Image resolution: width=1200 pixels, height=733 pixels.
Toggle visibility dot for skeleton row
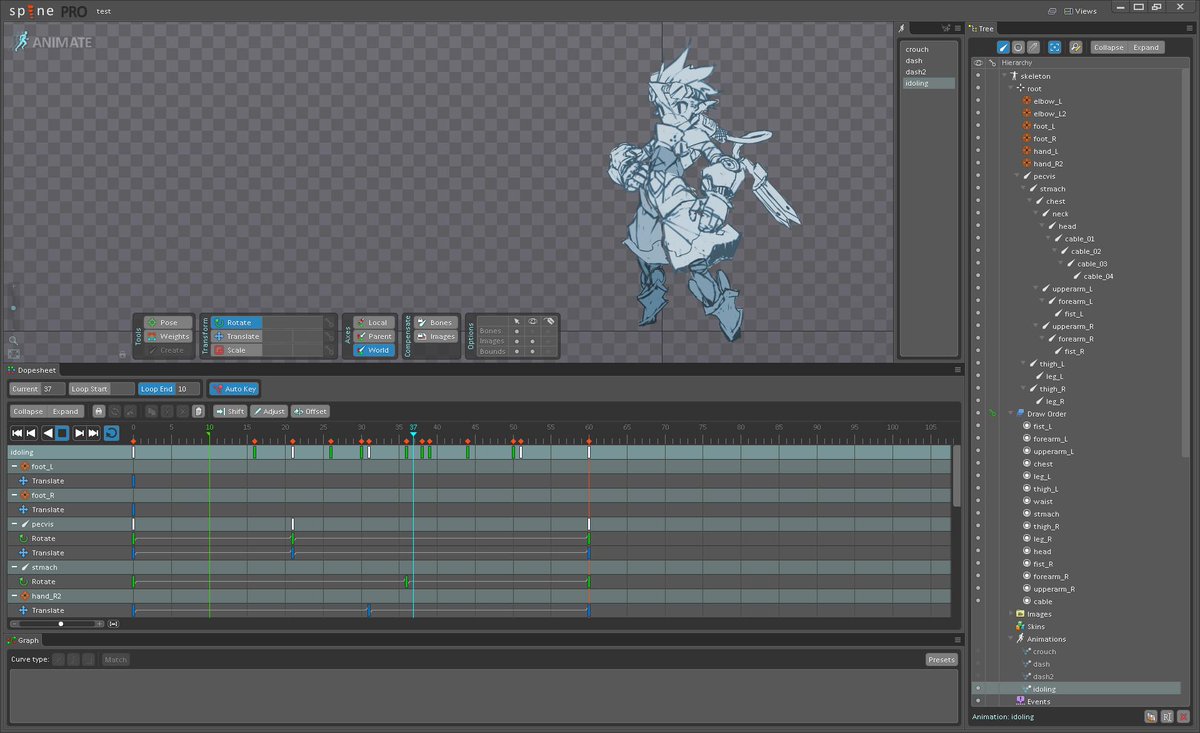tap(978, 76)
